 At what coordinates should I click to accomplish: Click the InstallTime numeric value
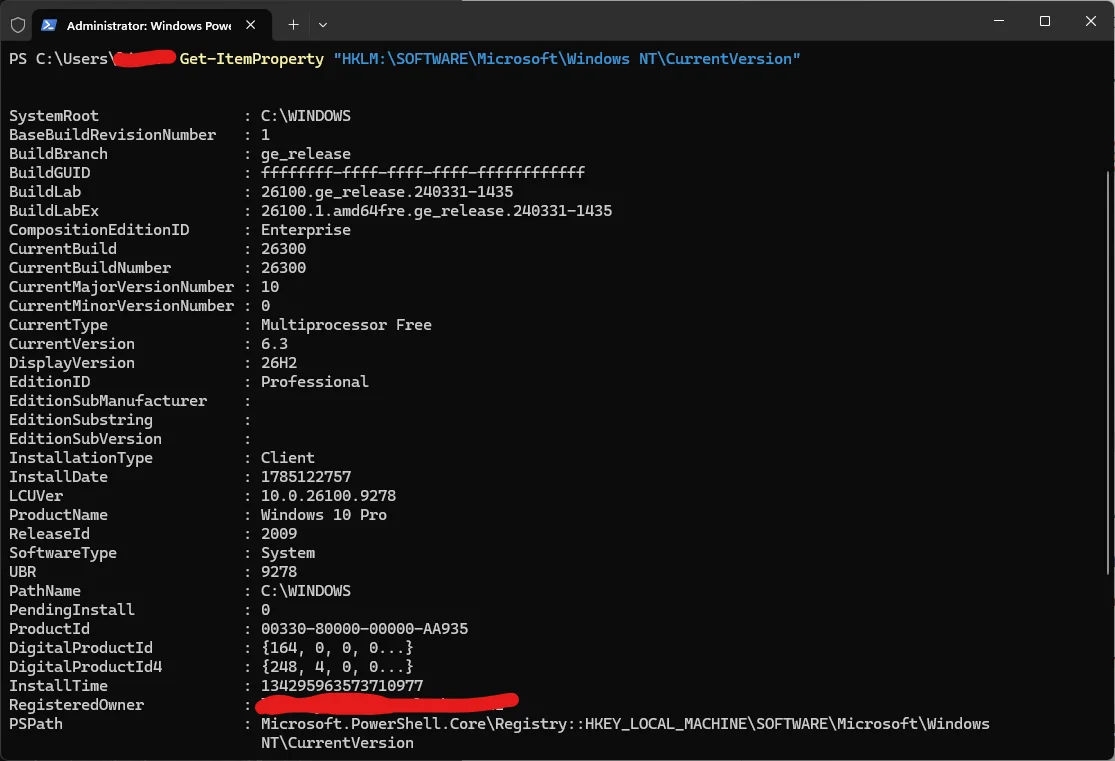(x=341, y=686)
